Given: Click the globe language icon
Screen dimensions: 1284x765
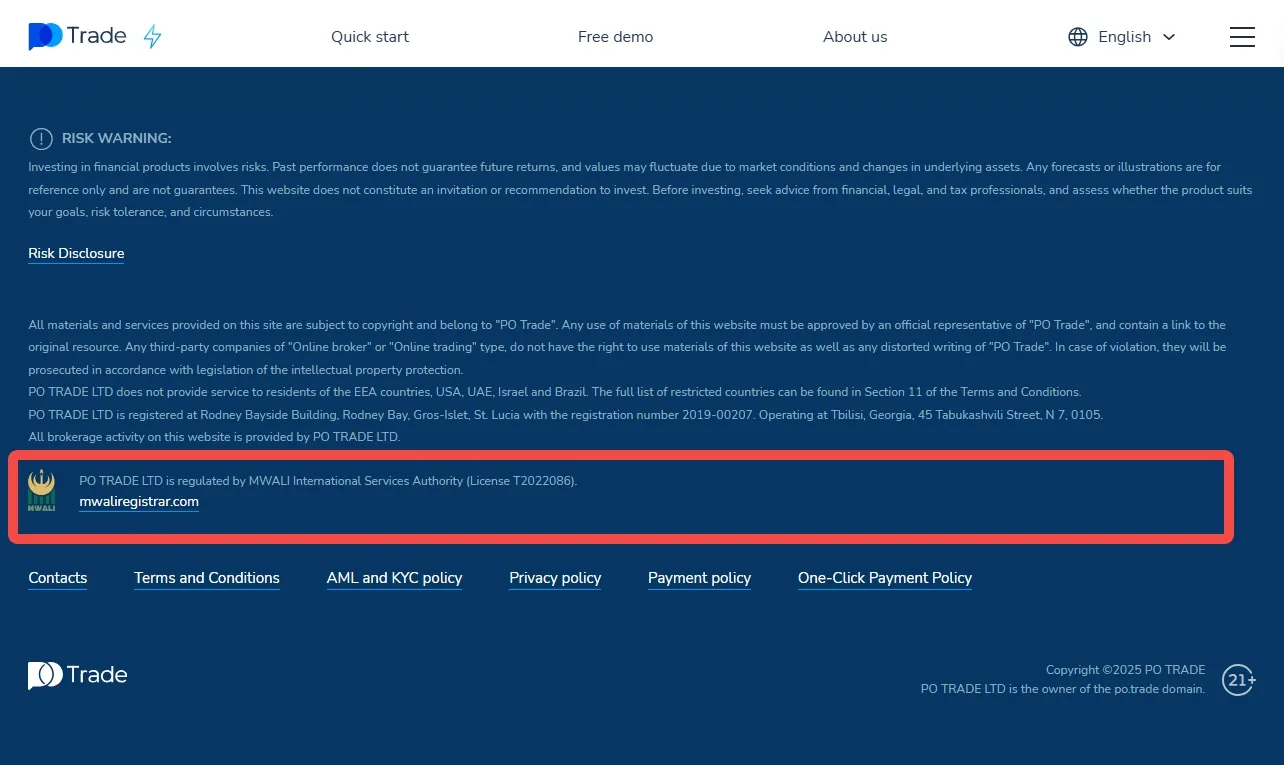Looking at the screenshot, I should pyautogui.click(x=1078, y=37).
